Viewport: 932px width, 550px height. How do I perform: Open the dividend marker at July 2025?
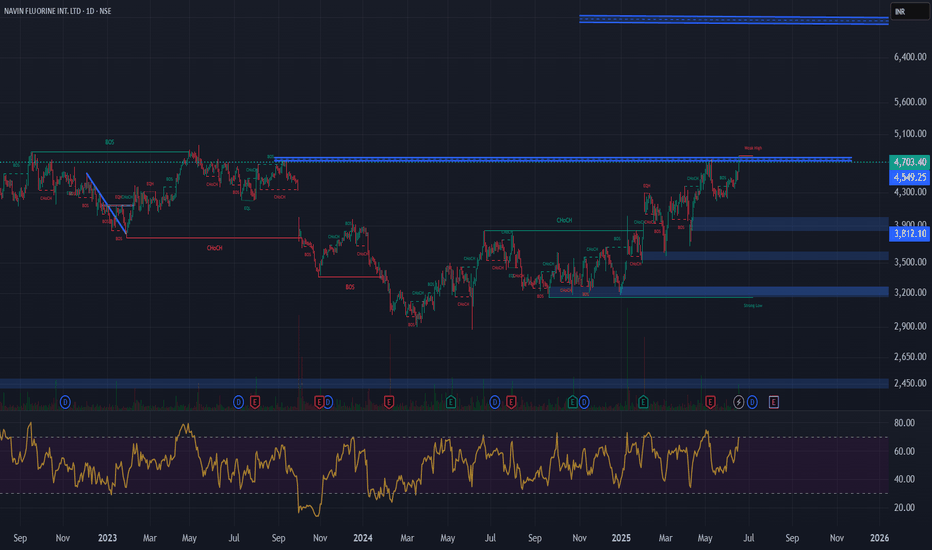(752, 403)
